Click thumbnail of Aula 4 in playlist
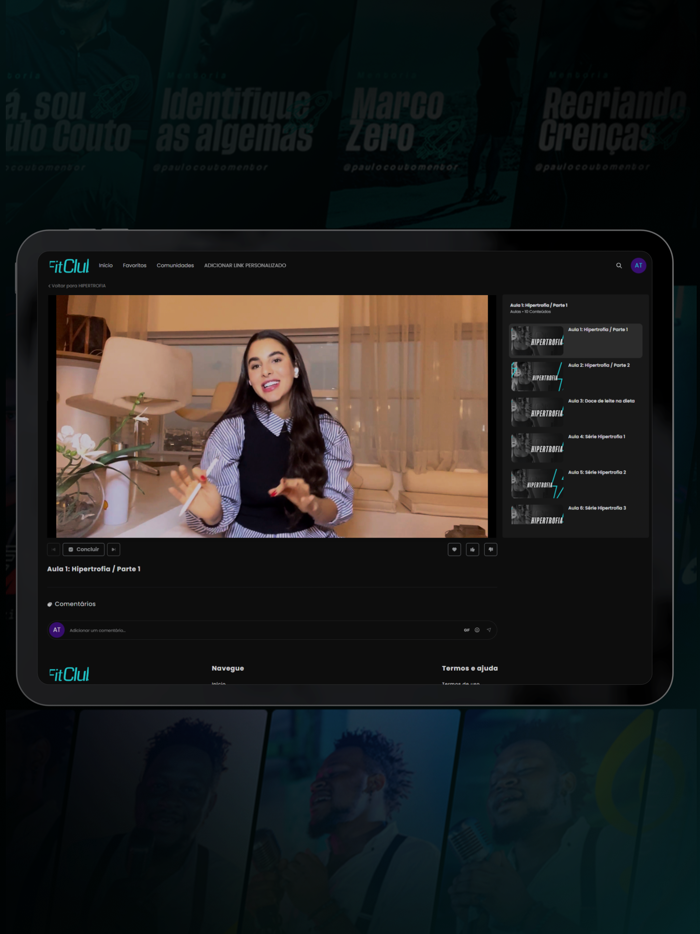The image size is (700, 934). [x=537, y=448]
